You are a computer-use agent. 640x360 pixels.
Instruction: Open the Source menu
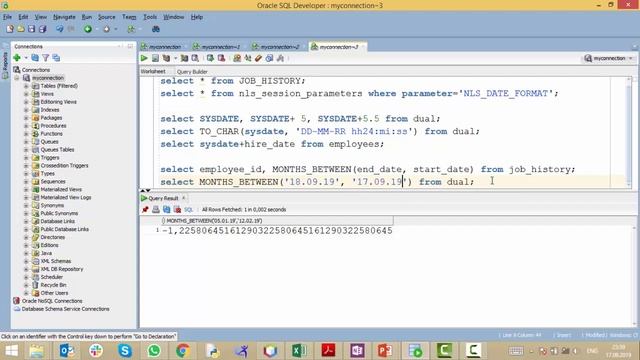click(107, 17)
